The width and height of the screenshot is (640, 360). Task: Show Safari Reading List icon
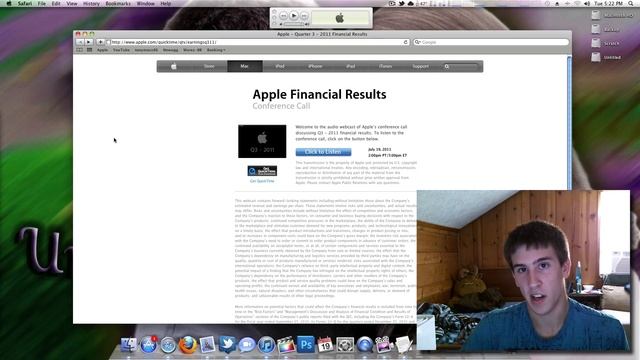point(80,50)
